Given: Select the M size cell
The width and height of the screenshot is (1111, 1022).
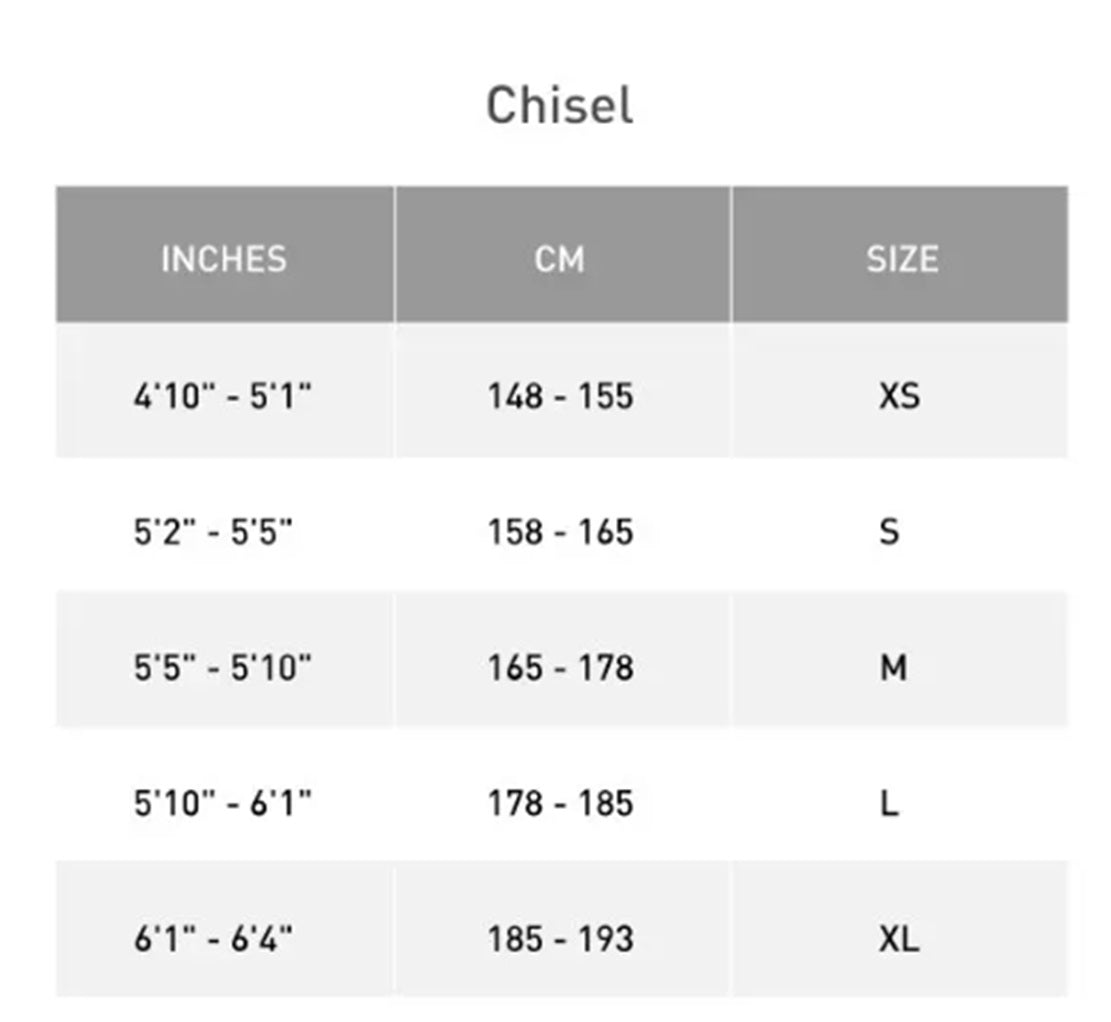Looking at the screenshot, I should 893,667.
